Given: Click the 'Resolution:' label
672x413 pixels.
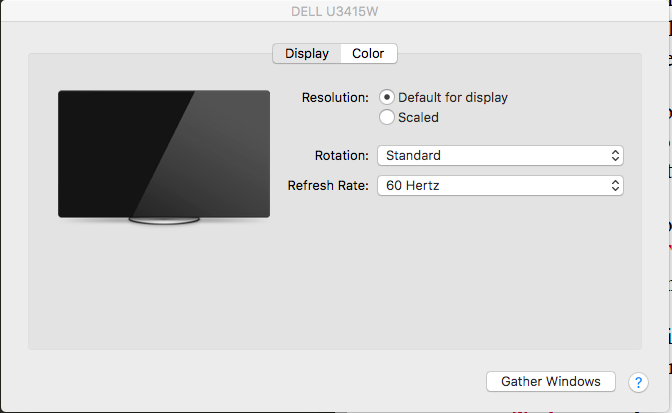Looking at the screenshot, I should click(x=335, y=98).
